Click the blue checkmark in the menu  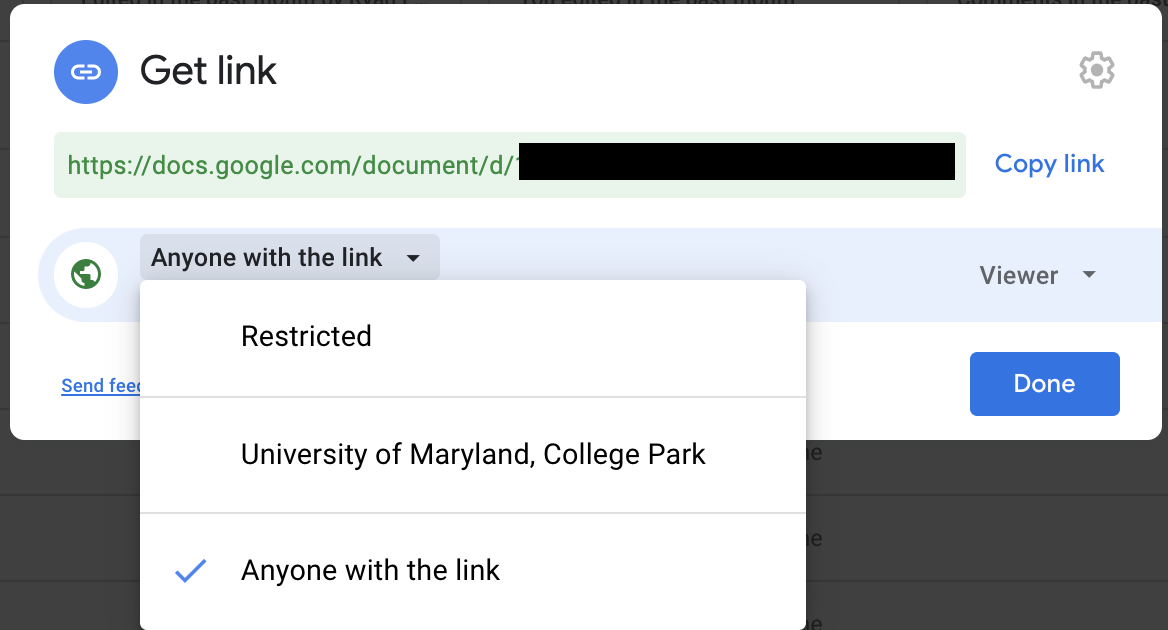(x=190, y=571)
